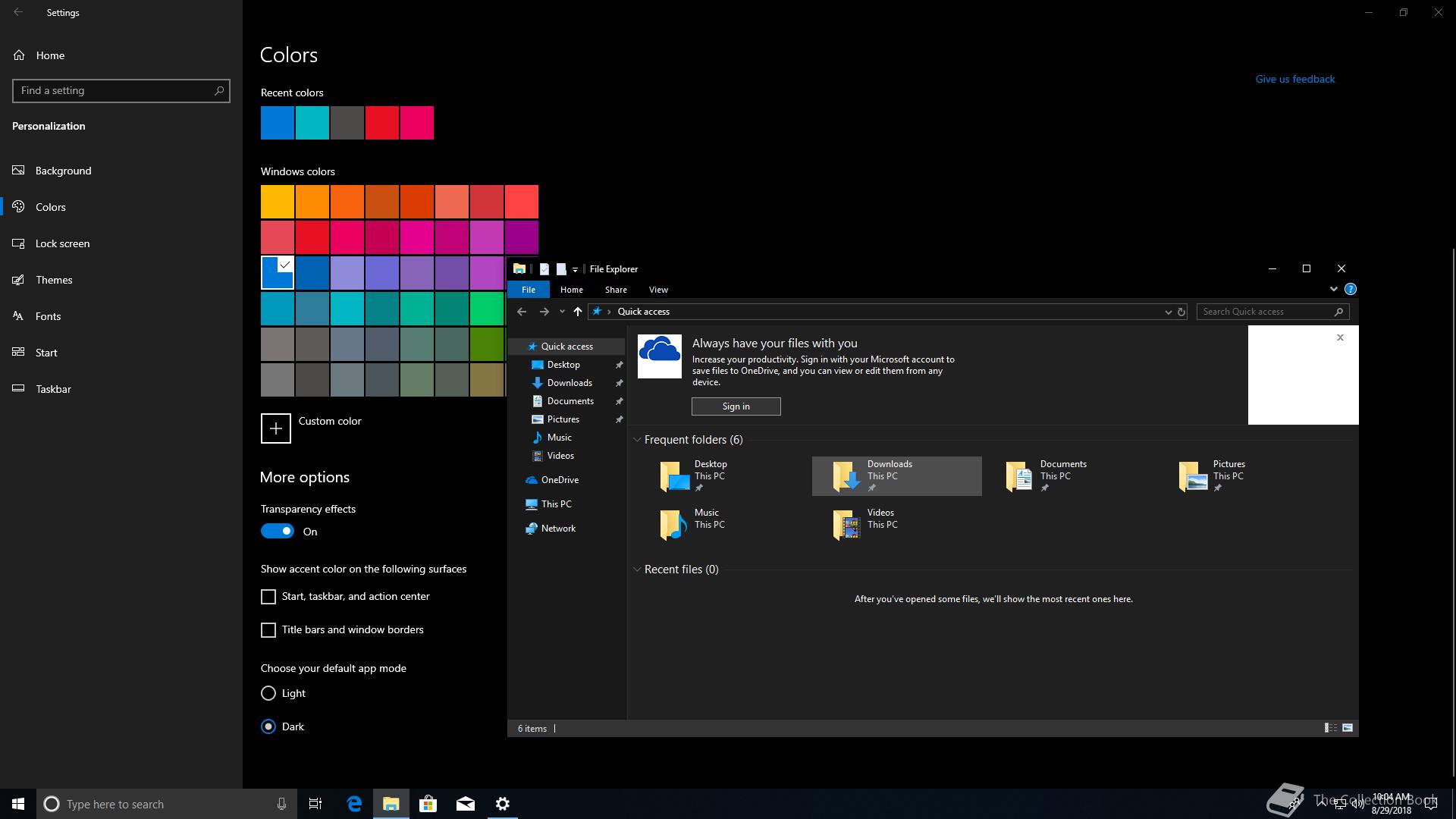Collapse the Frequent folders section

637,440
